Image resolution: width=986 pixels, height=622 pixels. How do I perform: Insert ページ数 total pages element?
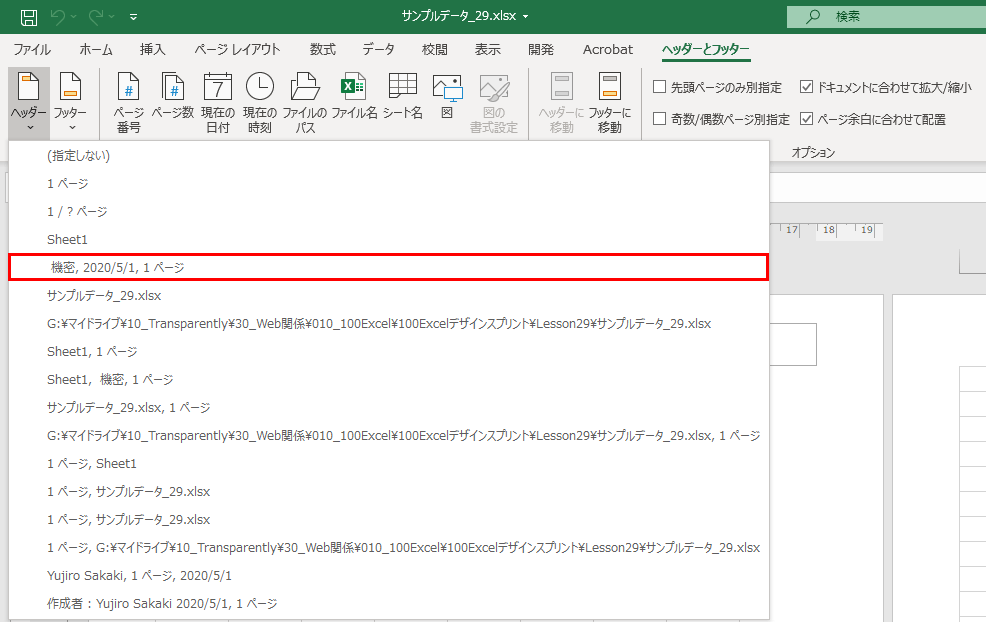(173, 97)
